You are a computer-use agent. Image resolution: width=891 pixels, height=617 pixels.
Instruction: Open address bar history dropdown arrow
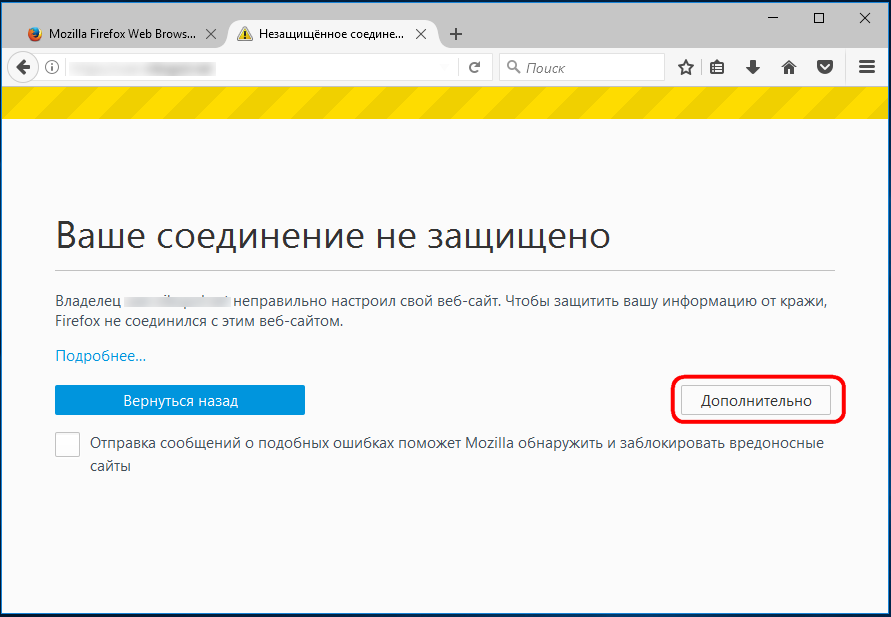coord(445,68)
